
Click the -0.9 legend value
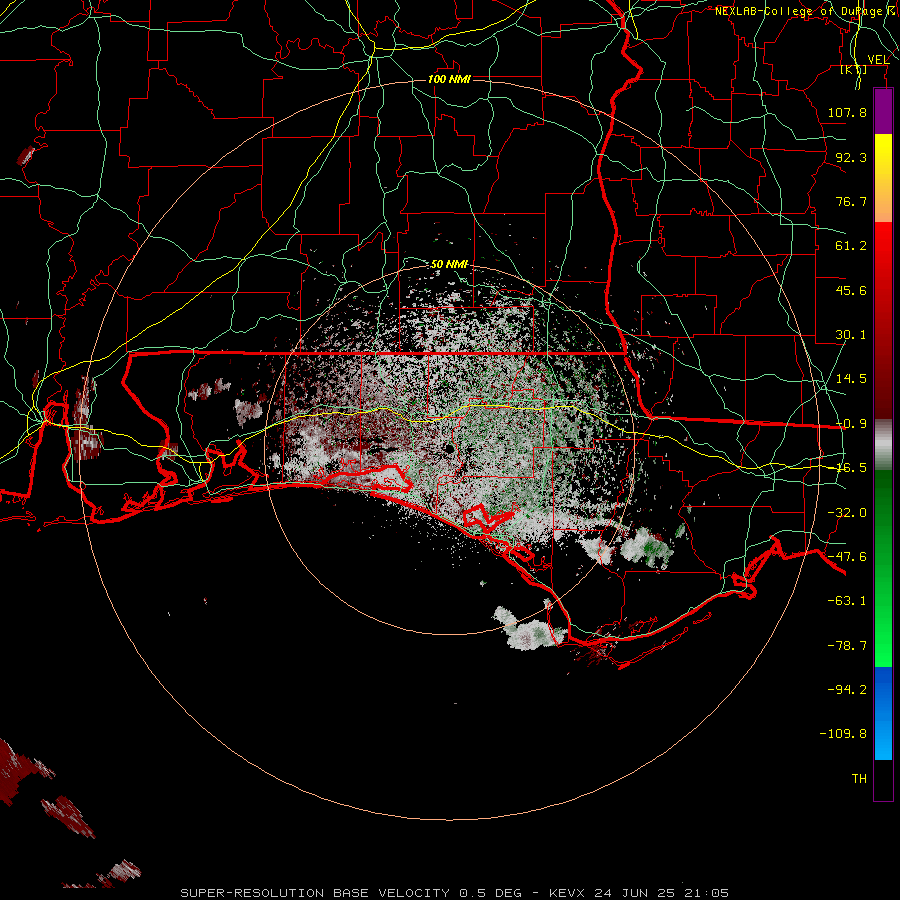point(851,424)
